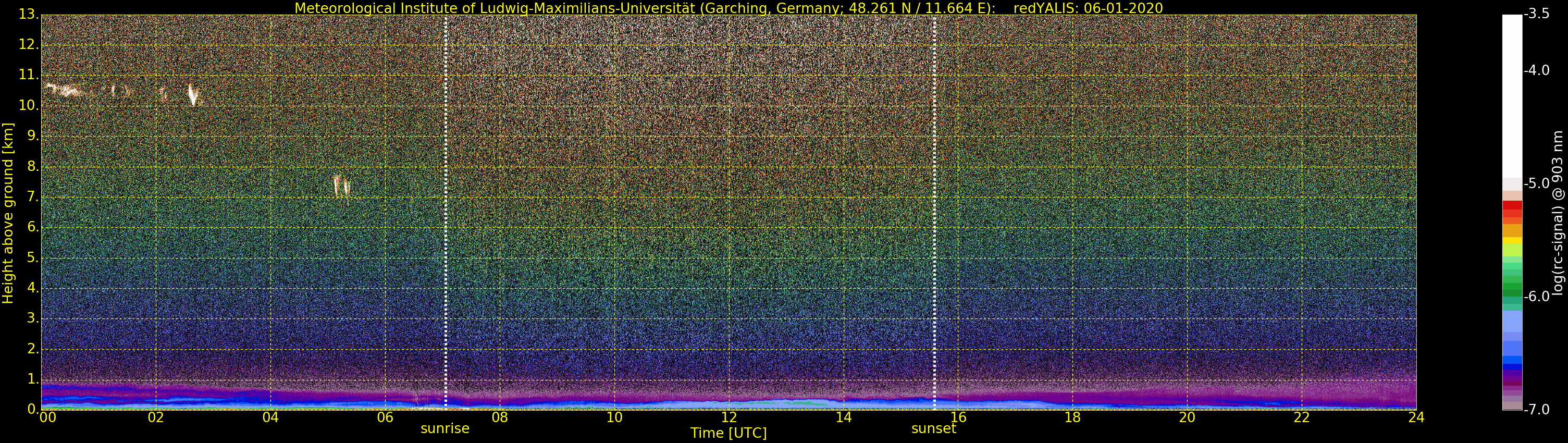Click the colorbar tick label -4.0

(x=1537, y=70)
